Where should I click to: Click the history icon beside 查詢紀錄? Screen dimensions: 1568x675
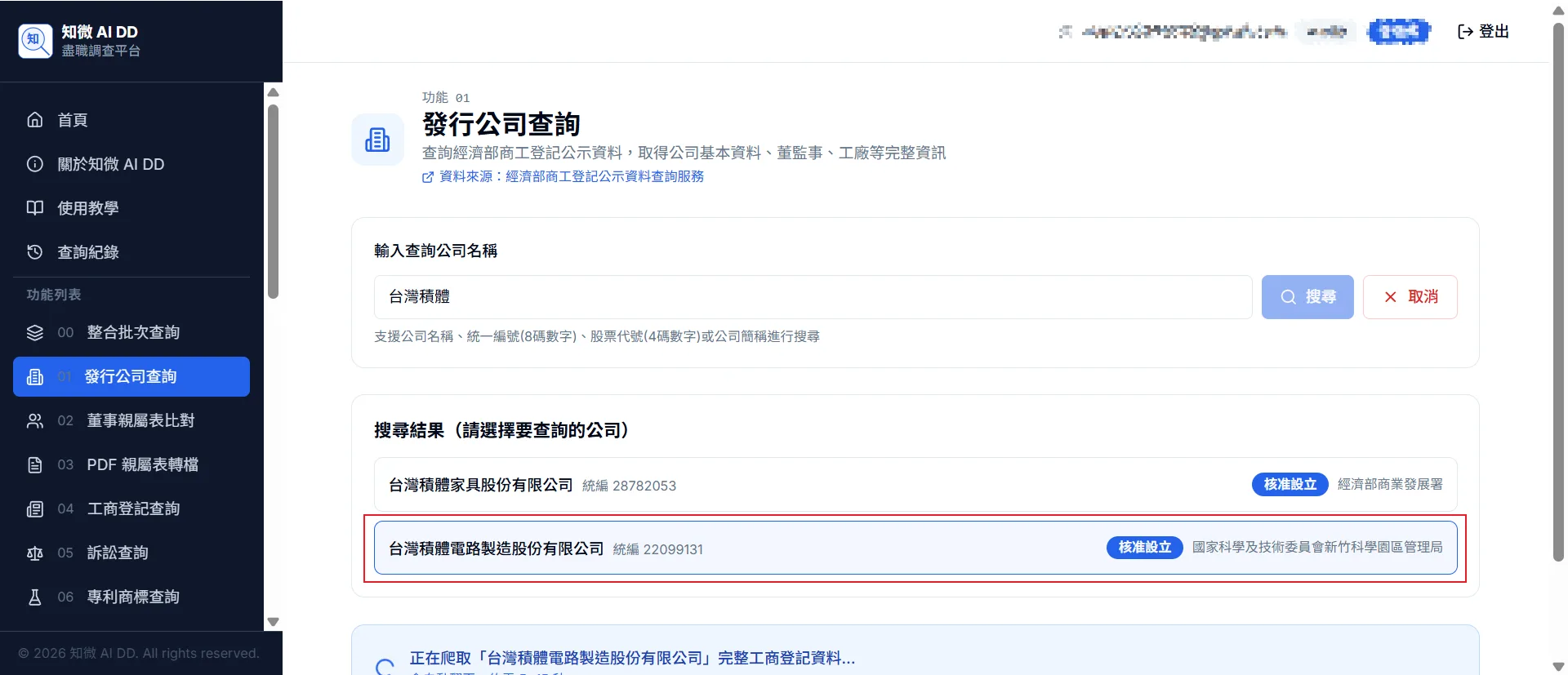[x=34, y=252]
